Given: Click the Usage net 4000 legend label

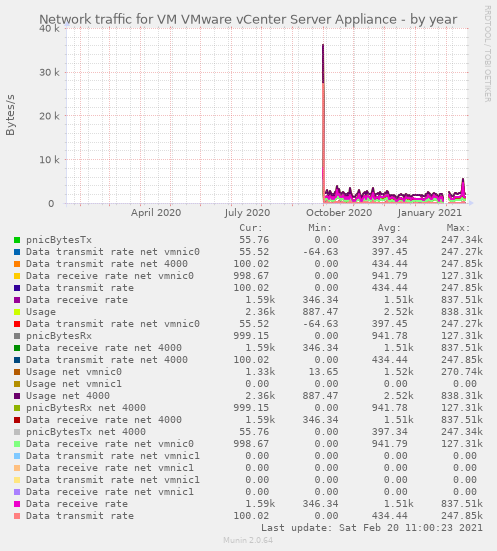Looking at the screenshot, I should coord(68,396).
